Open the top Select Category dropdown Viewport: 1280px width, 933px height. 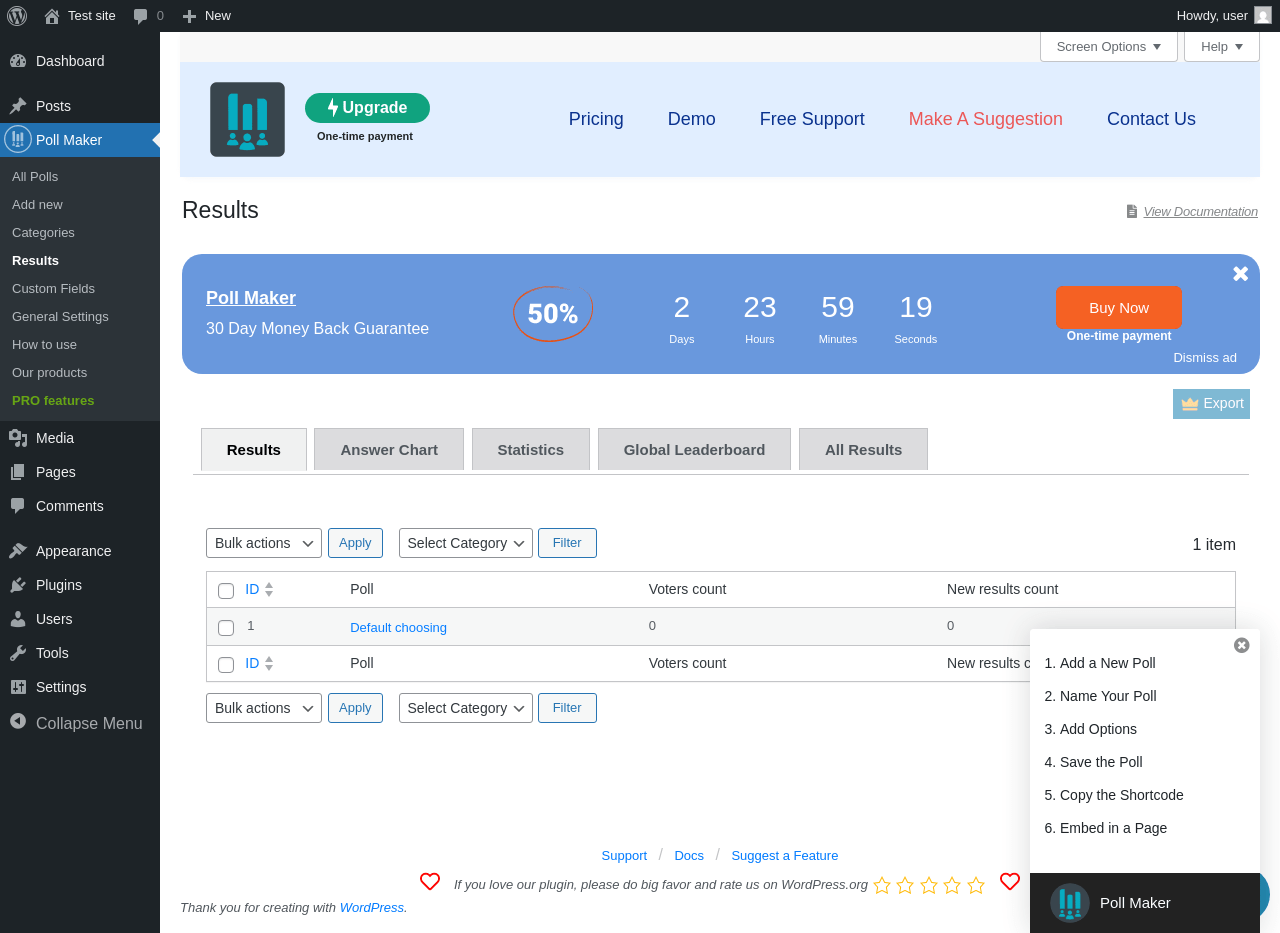point(466,543)
